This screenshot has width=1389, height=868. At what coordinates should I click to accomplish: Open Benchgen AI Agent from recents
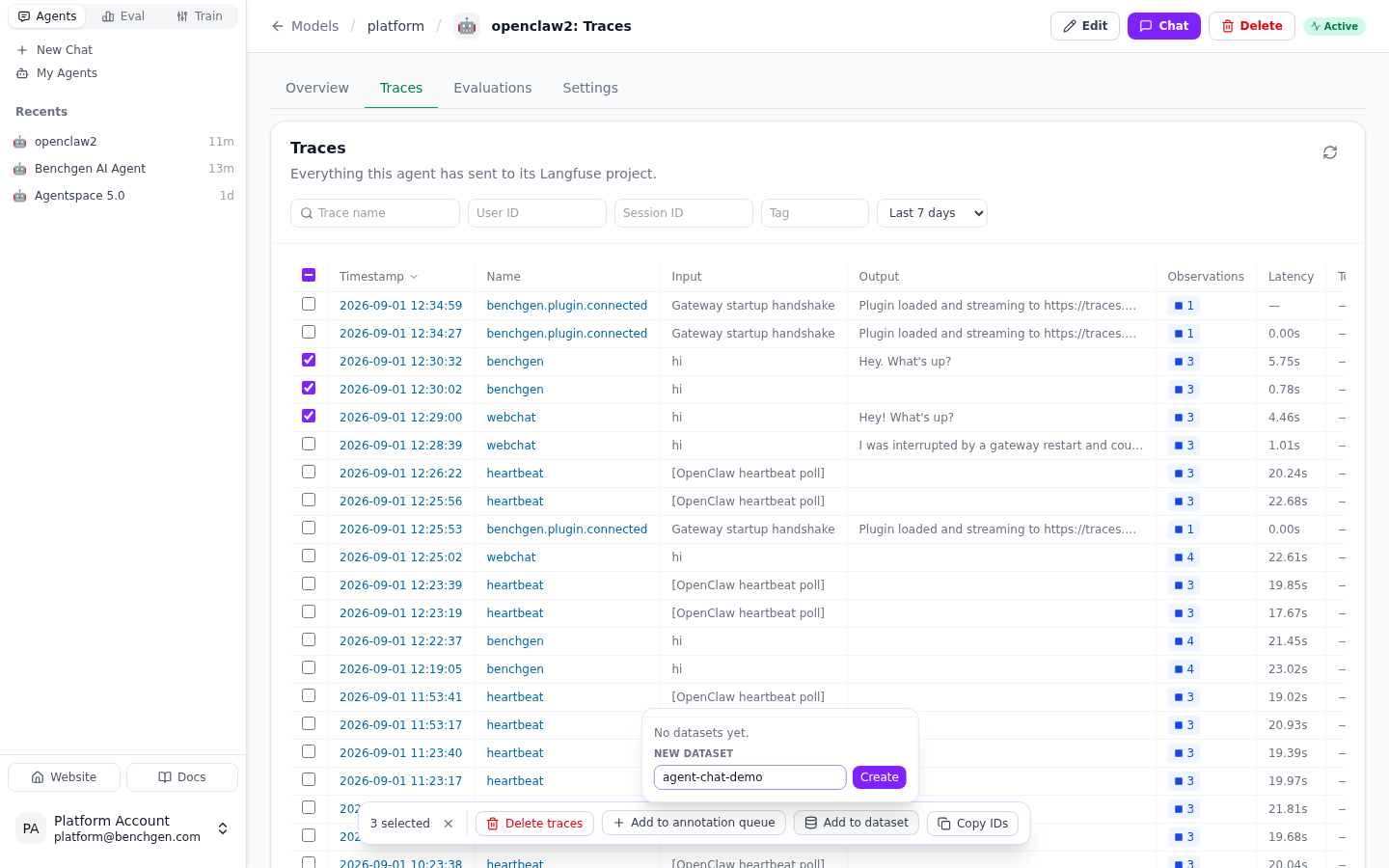(x=123, y=169)
